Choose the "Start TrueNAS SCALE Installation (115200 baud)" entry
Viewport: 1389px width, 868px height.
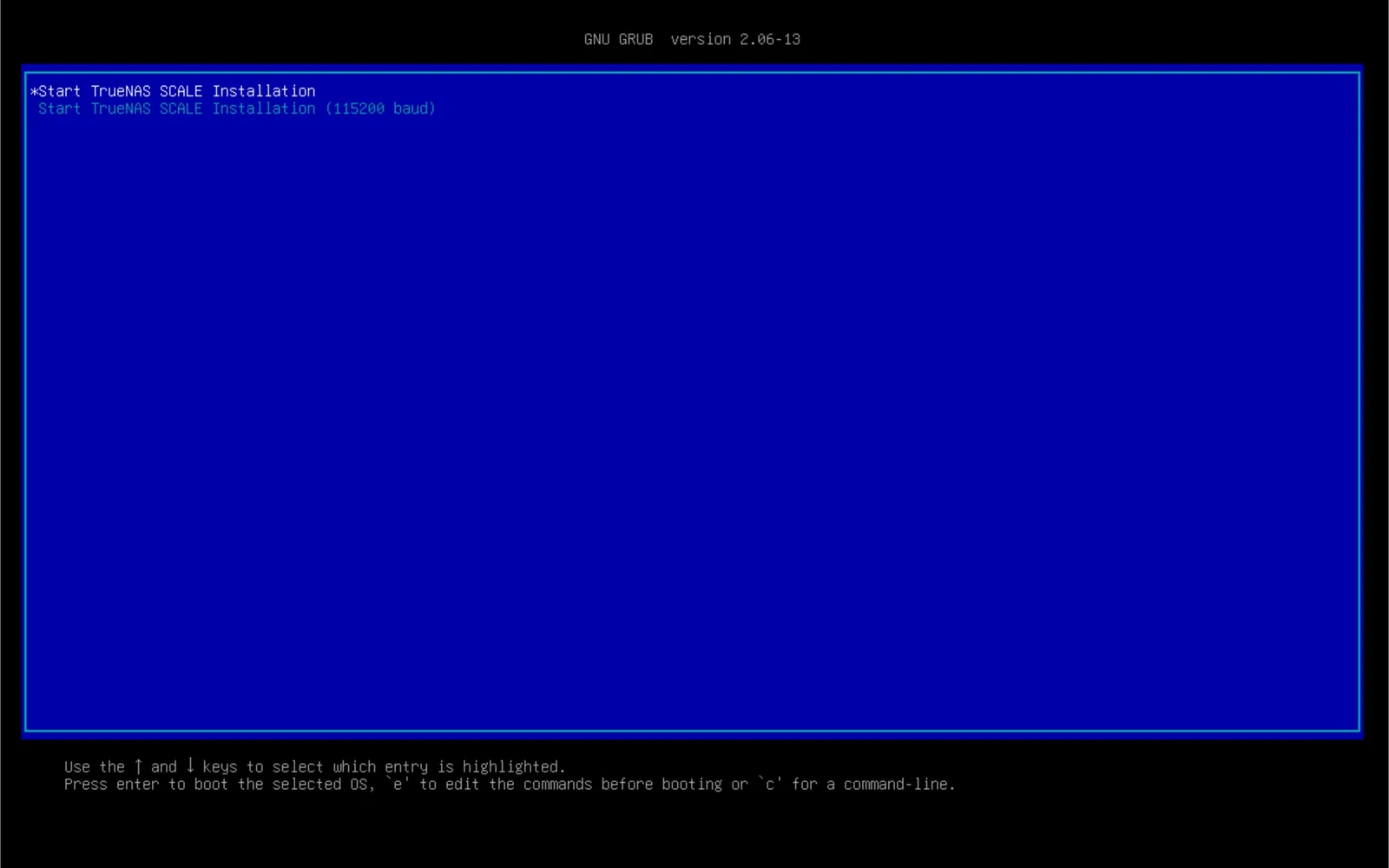pos(236,108)
